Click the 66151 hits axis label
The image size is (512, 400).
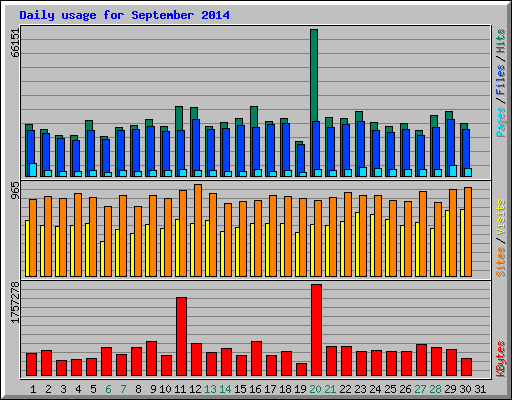click(x=15, y=43)
